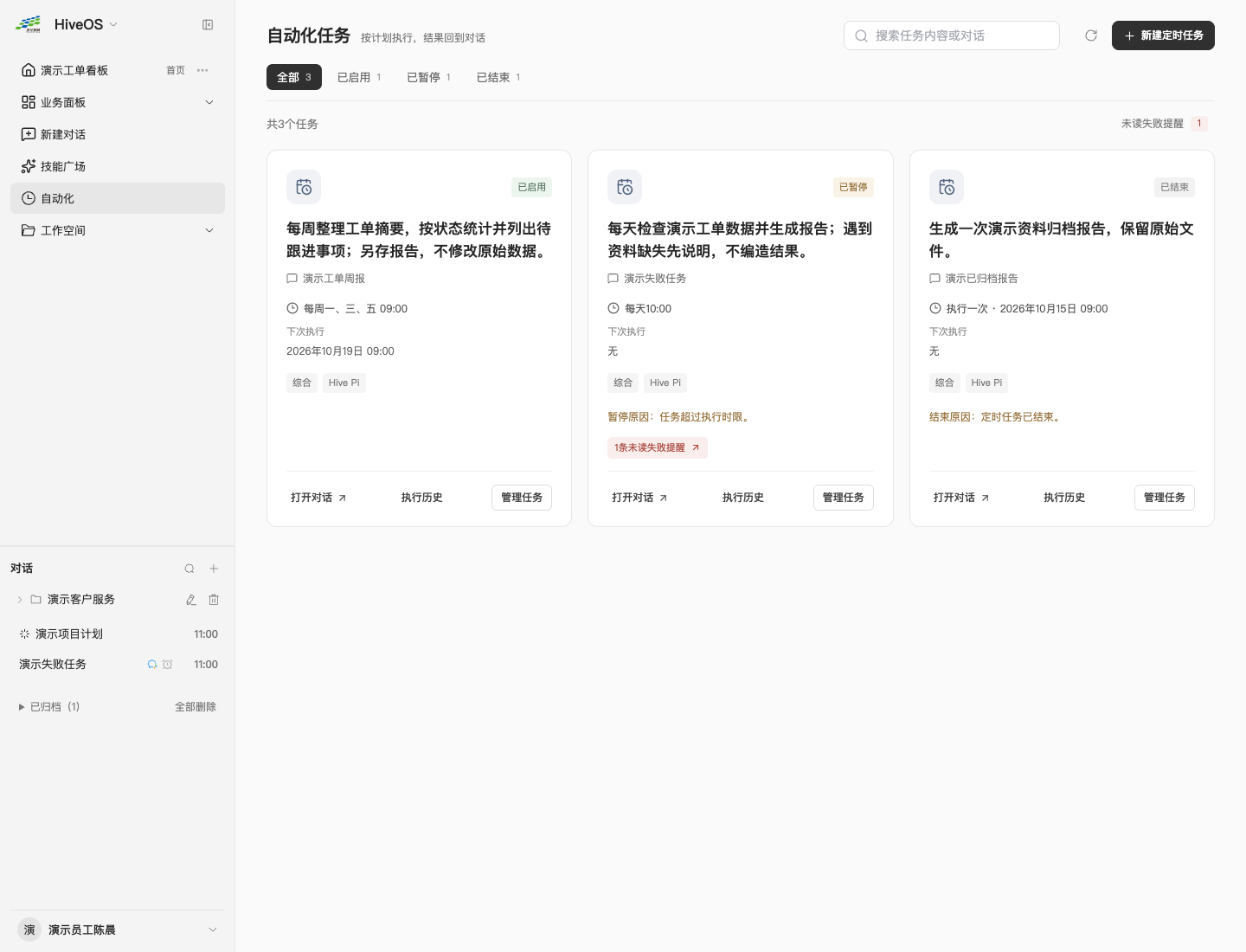This screenshot has width=1246, height=952.
Task: Open the user menu chevron for 演示员工陈晨
Action: pos(213,929)
